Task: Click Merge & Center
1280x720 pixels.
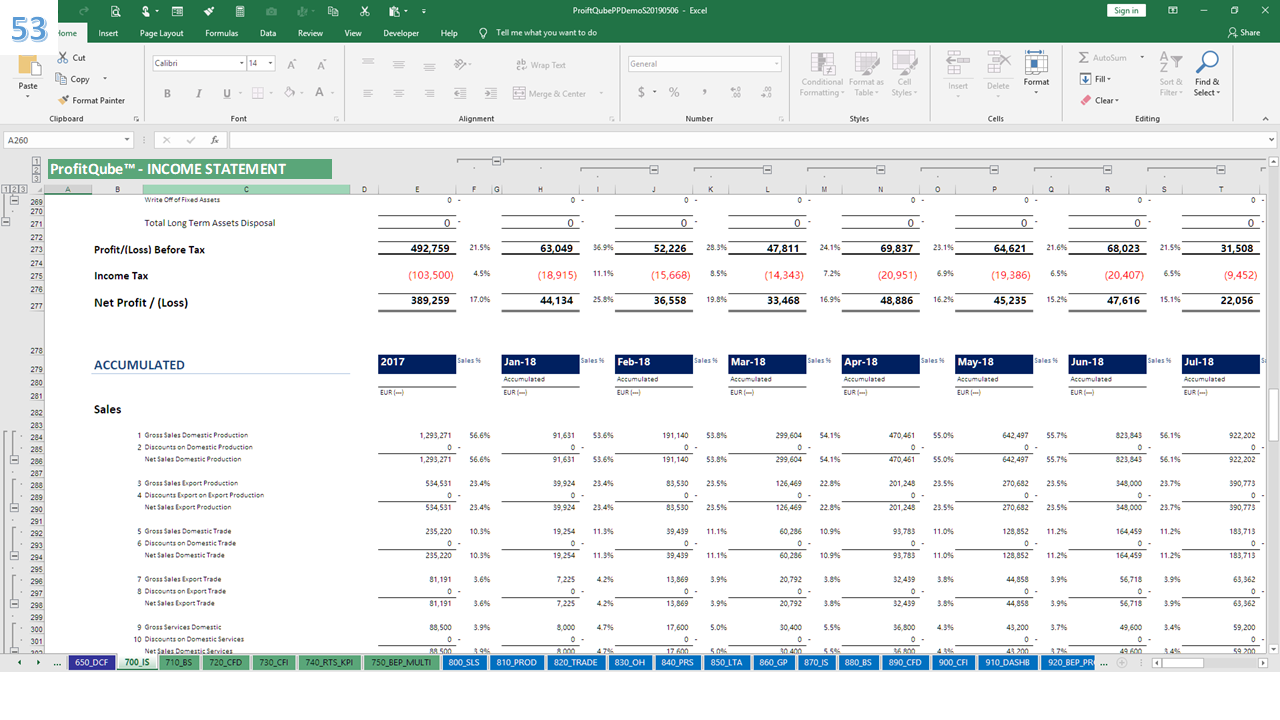Action: pos(550,94)
